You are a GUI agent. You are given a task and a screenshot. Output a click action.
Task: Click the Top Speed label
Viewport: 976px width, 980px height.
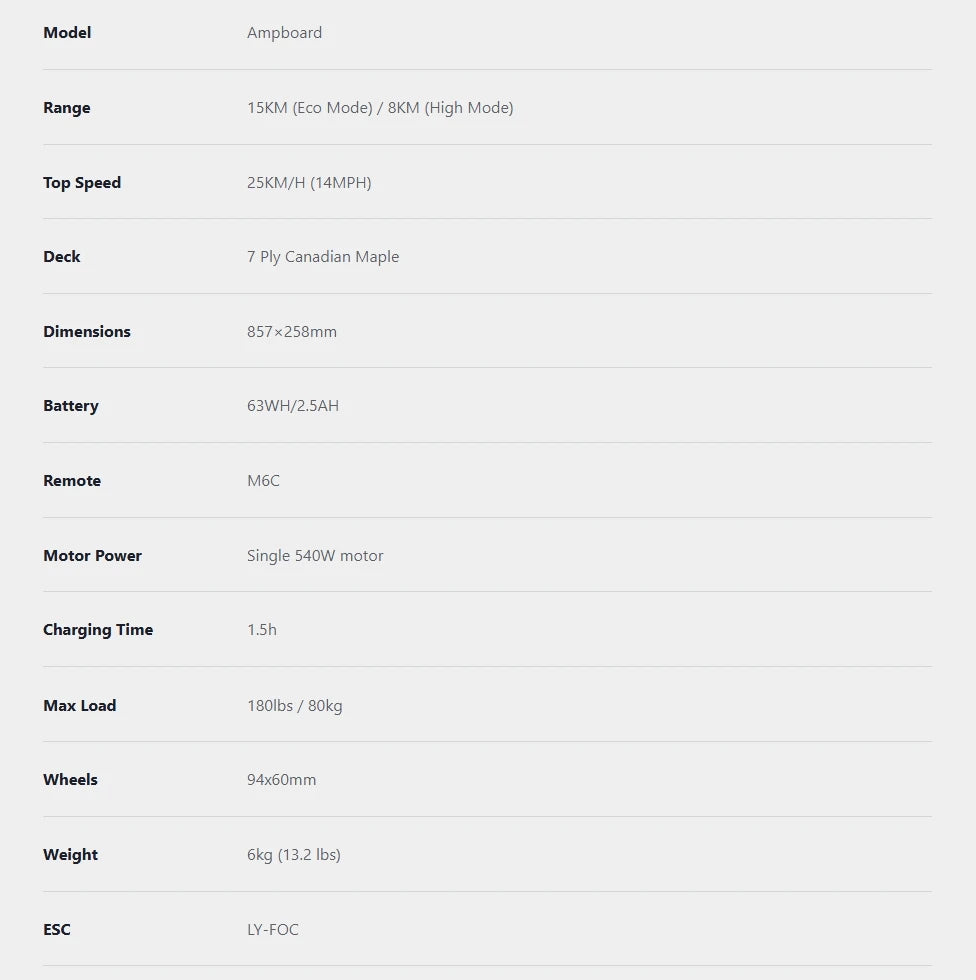click(82, 183)
